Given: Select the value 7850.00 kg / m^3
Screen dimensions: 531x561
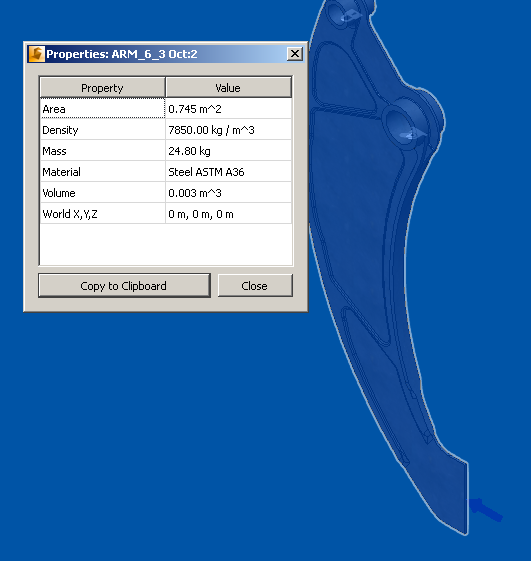Looking at the screenshot, I should 228,130.
